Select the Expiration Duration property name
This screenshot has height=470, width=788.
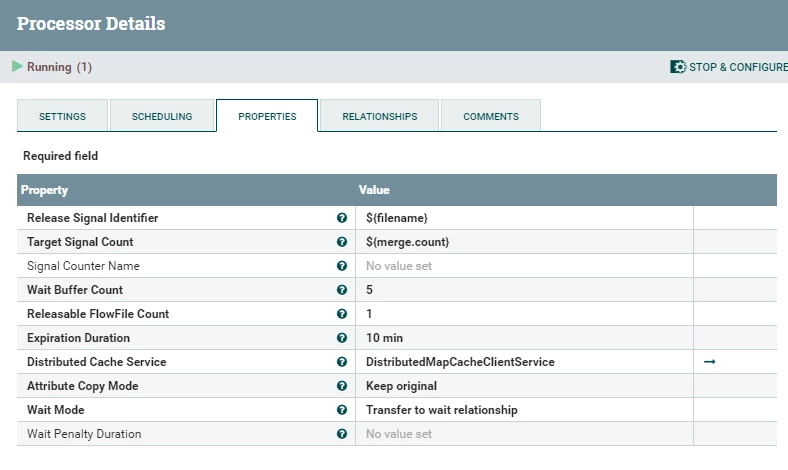(78, 338)
